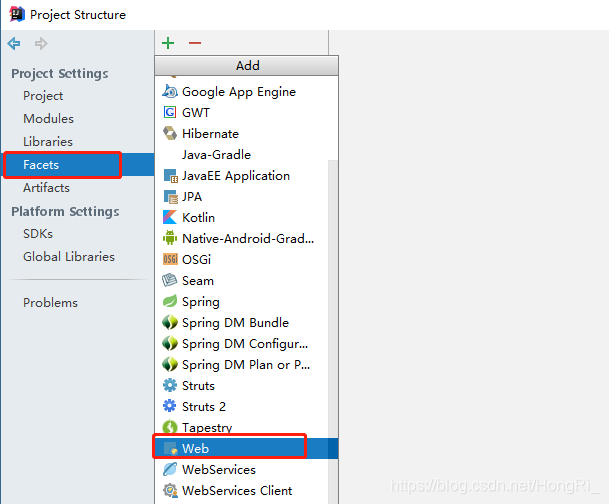
Task: Click the Android robot icon
Action: [x=170, y=238]
